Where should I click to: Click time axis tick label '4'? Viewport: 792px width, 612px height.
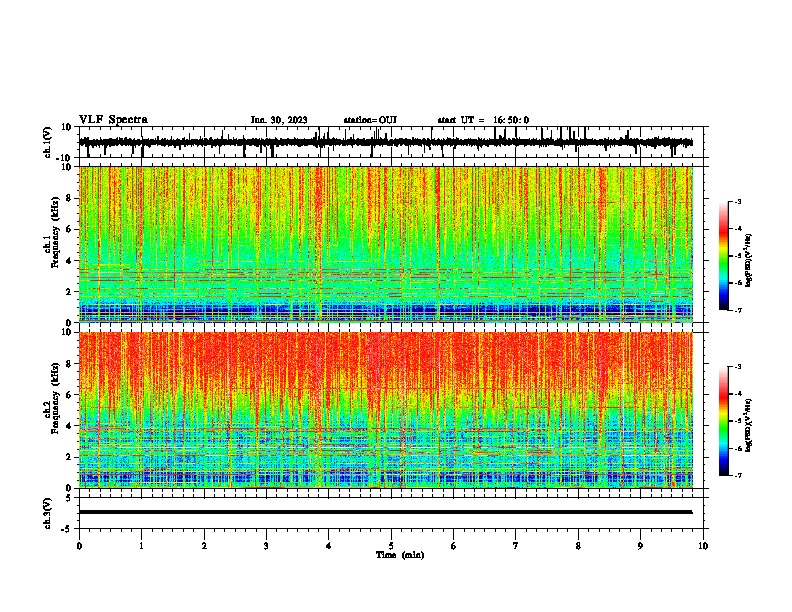point(329,546)
